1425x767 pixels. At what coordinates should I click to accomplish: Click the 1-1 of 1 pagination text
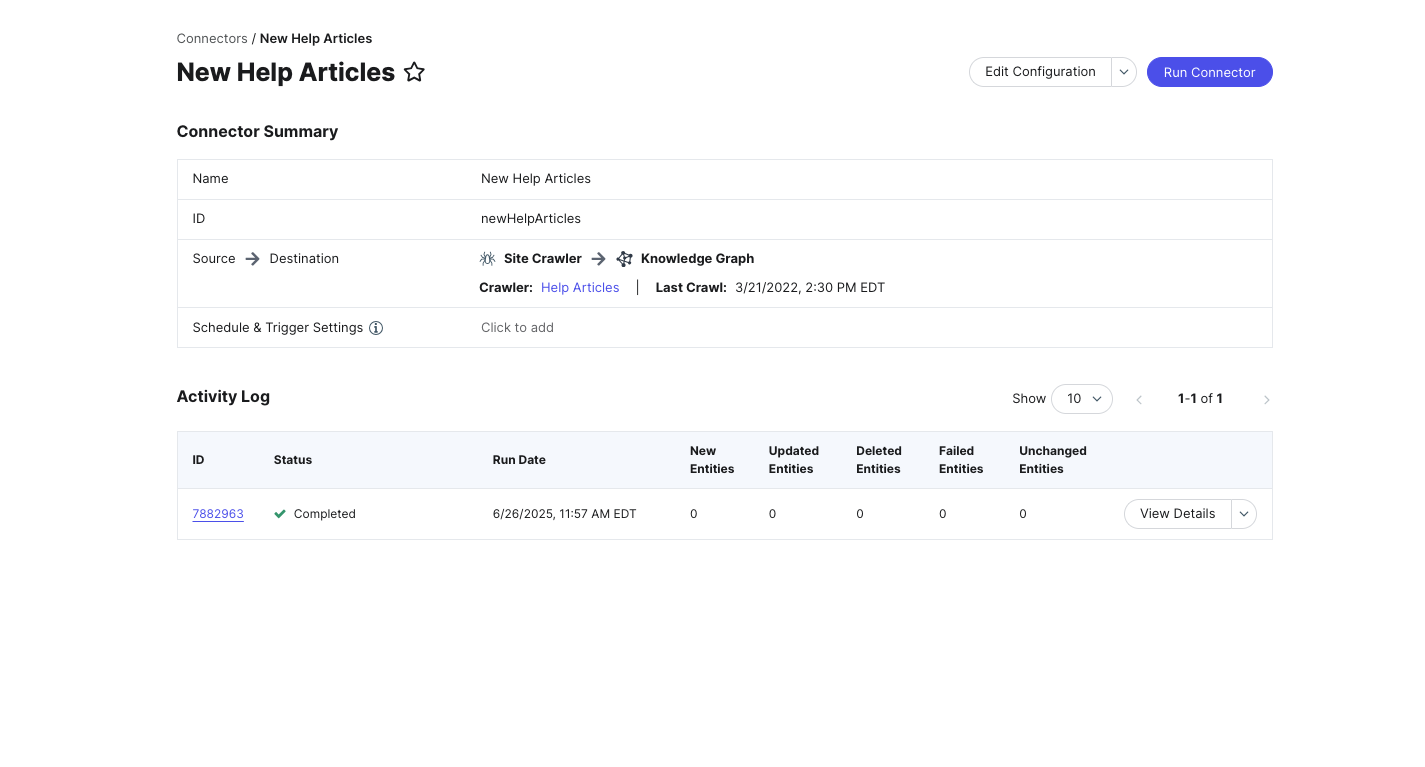point(1200,399)
